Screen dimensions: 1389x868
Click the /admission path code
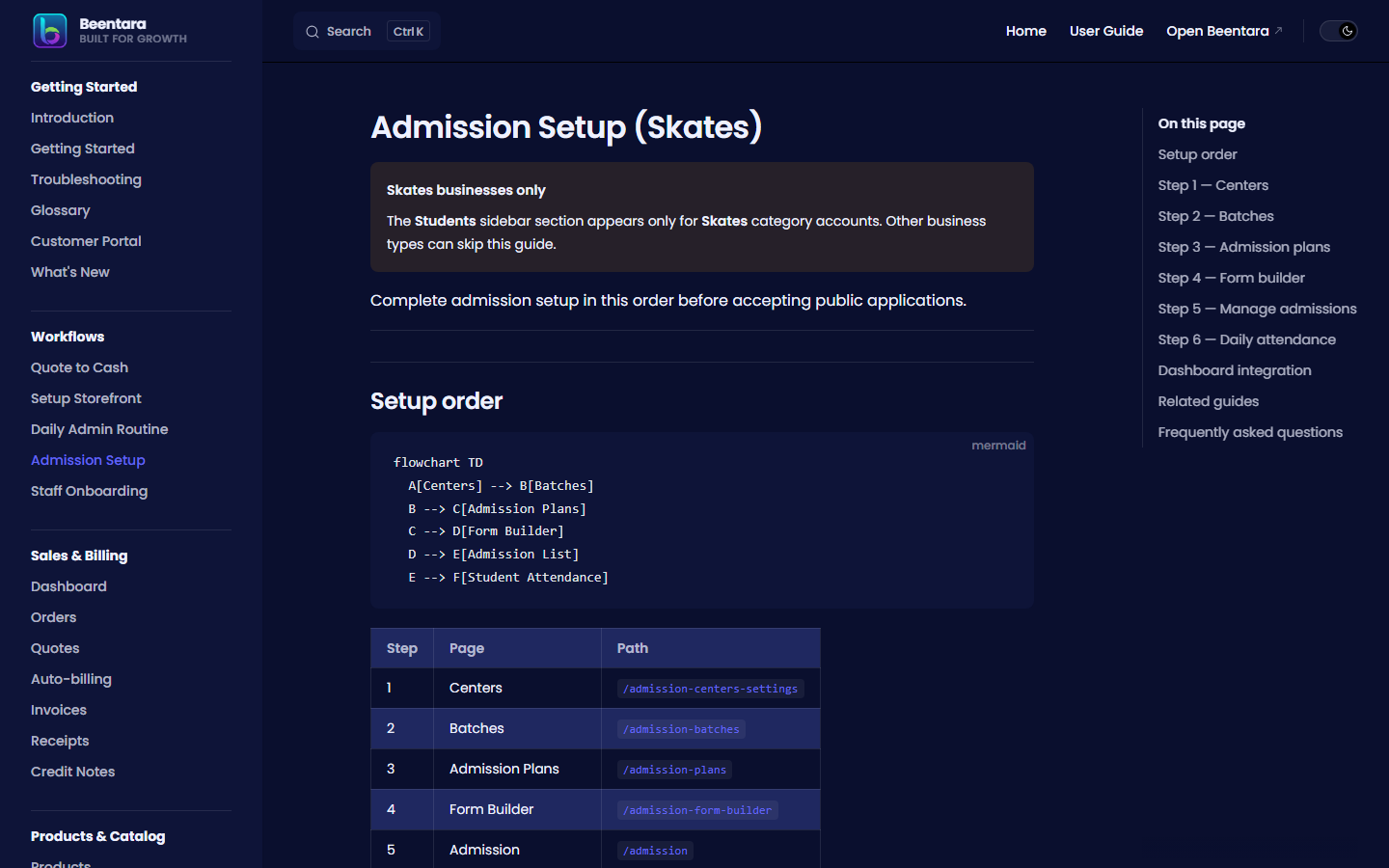pyautogui.click(x=655, y=851)
